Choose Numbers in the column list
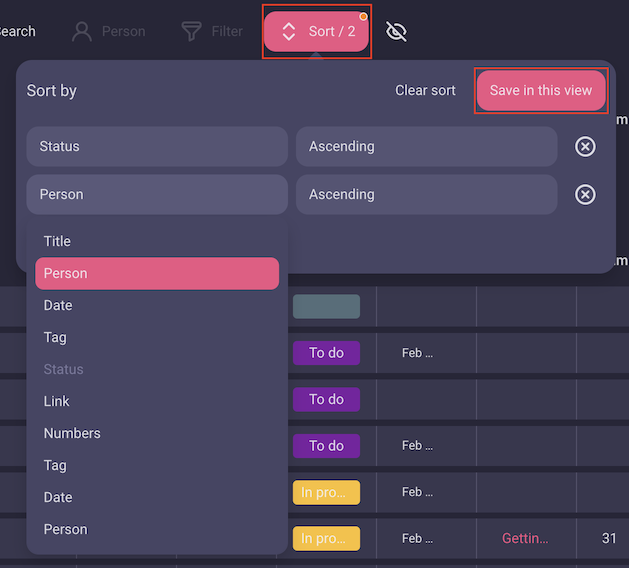 coord(72,433)
